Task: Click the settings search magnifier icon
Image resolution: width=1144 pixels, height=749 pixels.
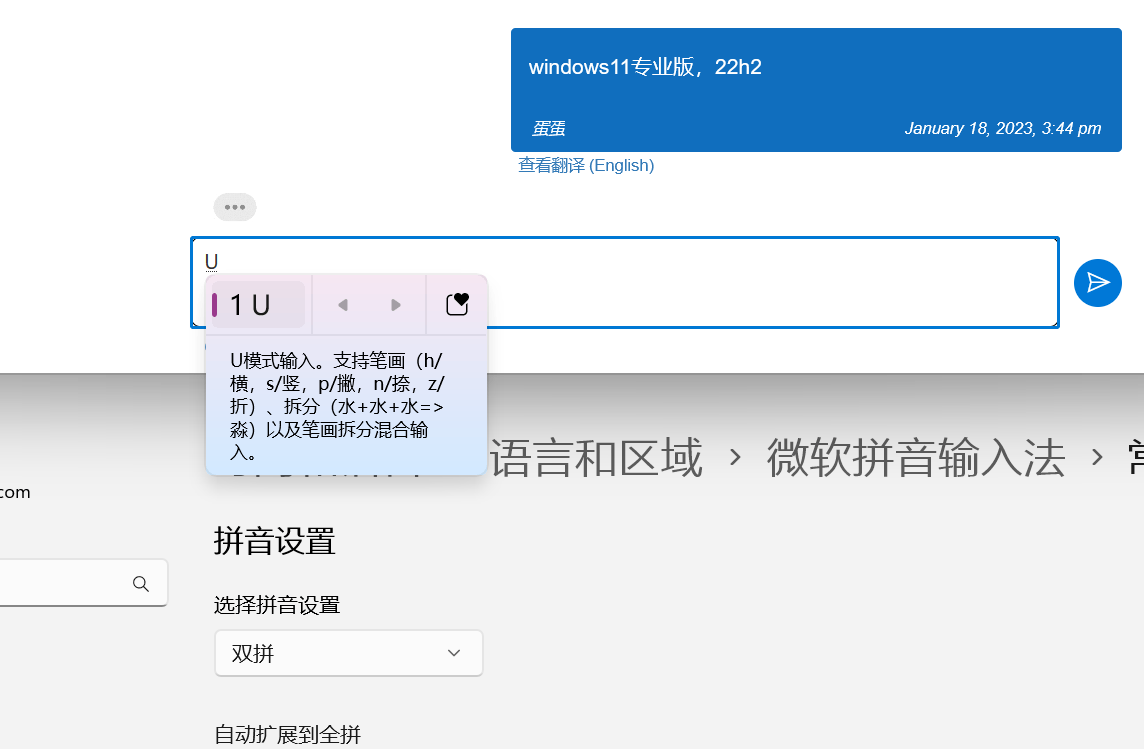Action: tap(141, 583)
